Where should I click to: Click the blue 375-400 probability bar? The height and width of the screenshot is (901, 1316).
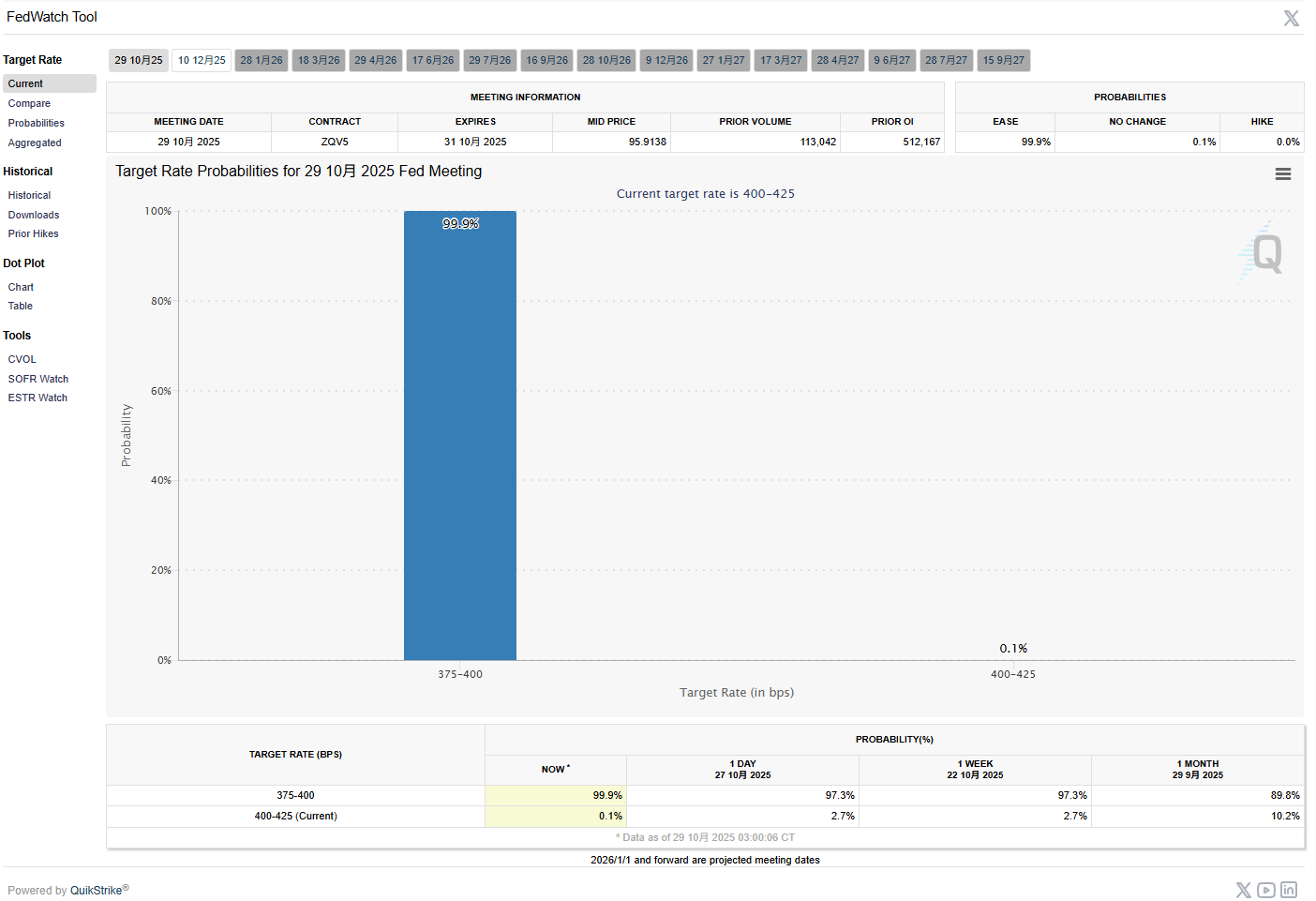pos(460,436)
